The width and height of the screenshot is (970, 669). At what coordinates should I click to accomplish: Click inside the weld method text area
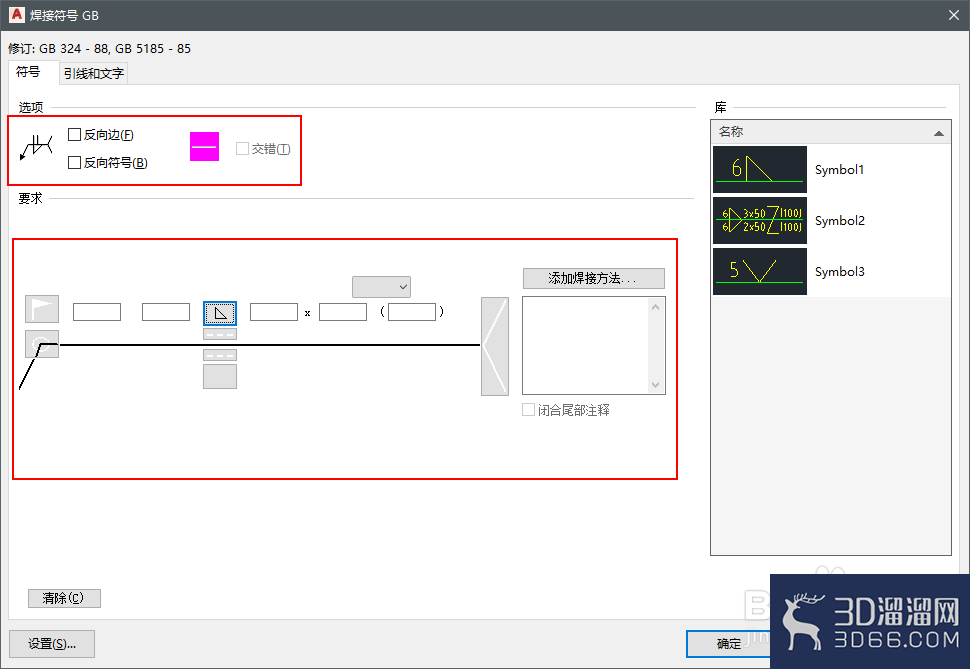click(585, 345)
